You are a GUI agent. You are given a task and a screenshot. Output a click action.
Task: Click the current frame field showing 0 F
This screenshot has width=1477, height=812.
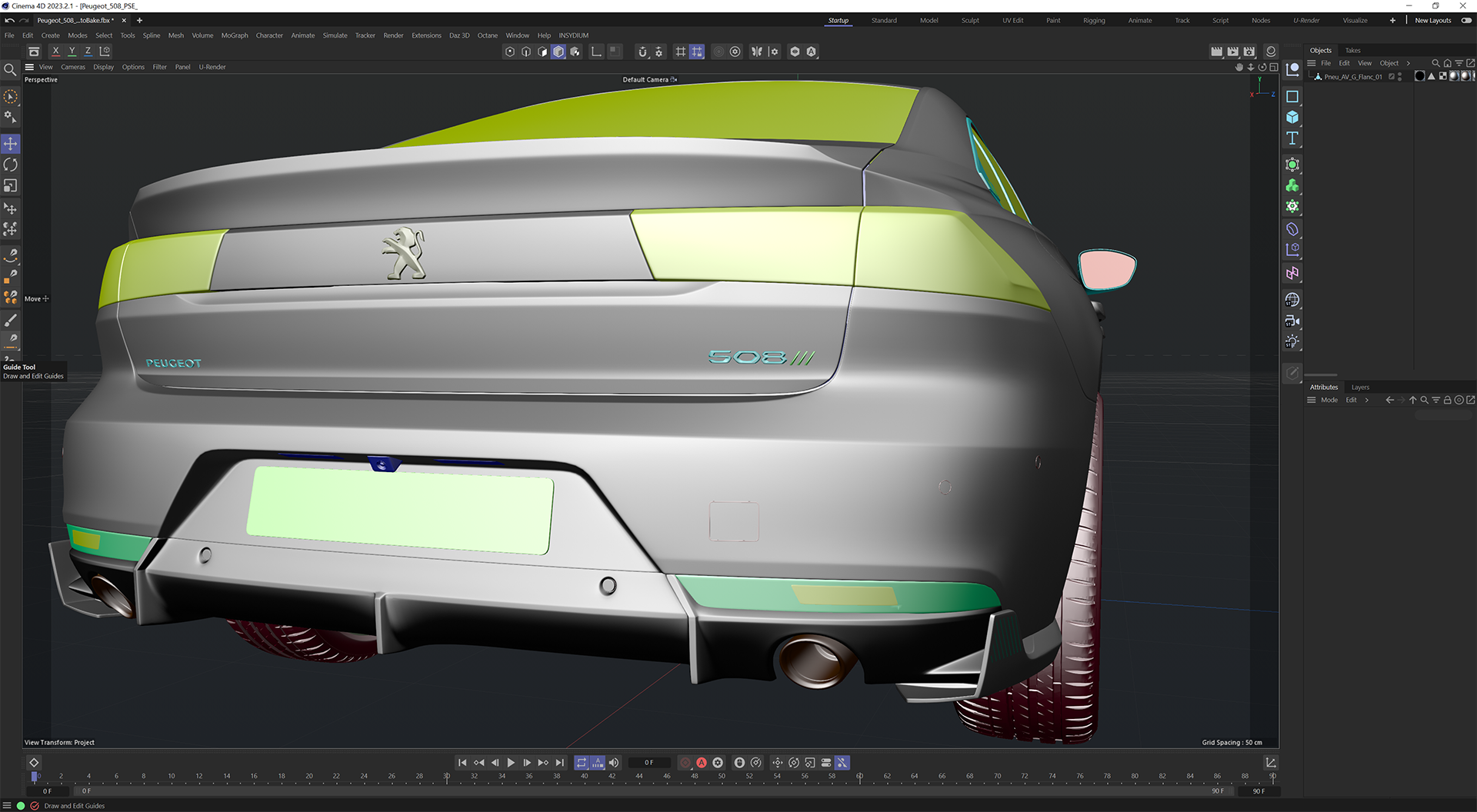click(649, 763)
